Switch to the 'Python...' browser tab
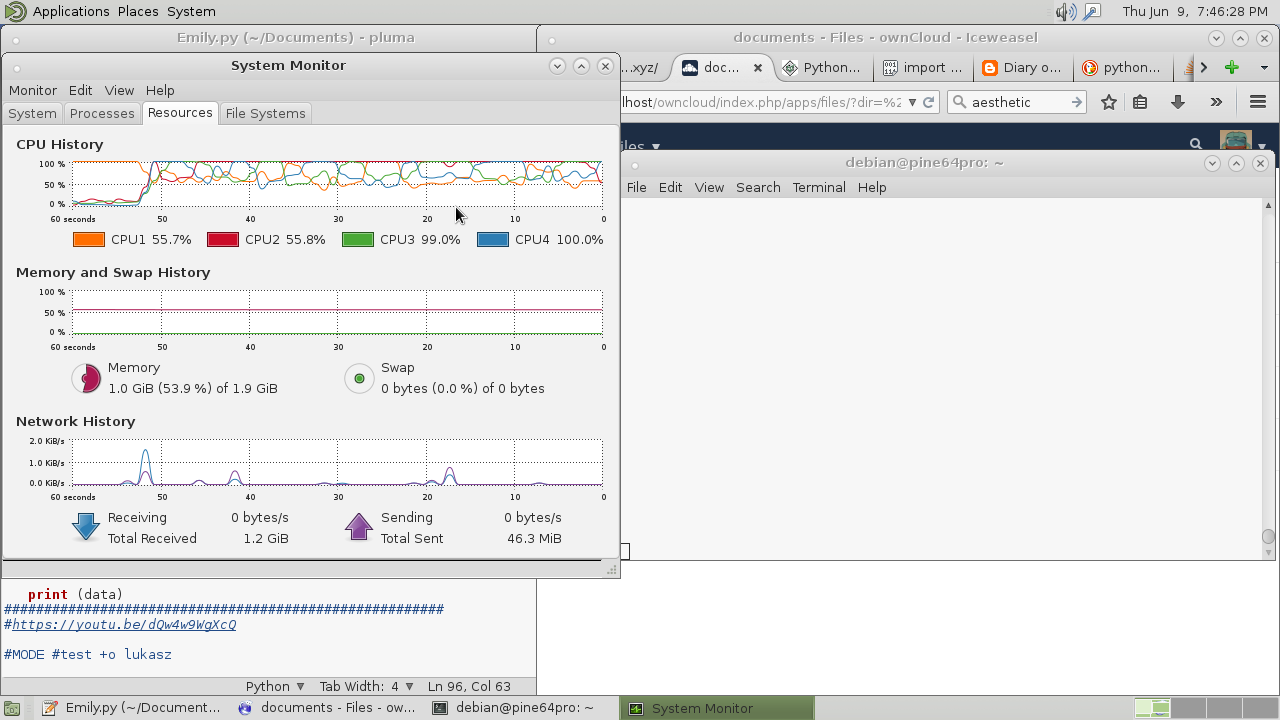The image size is (1280, 720). pyautogui.click(x=822, y=68)
